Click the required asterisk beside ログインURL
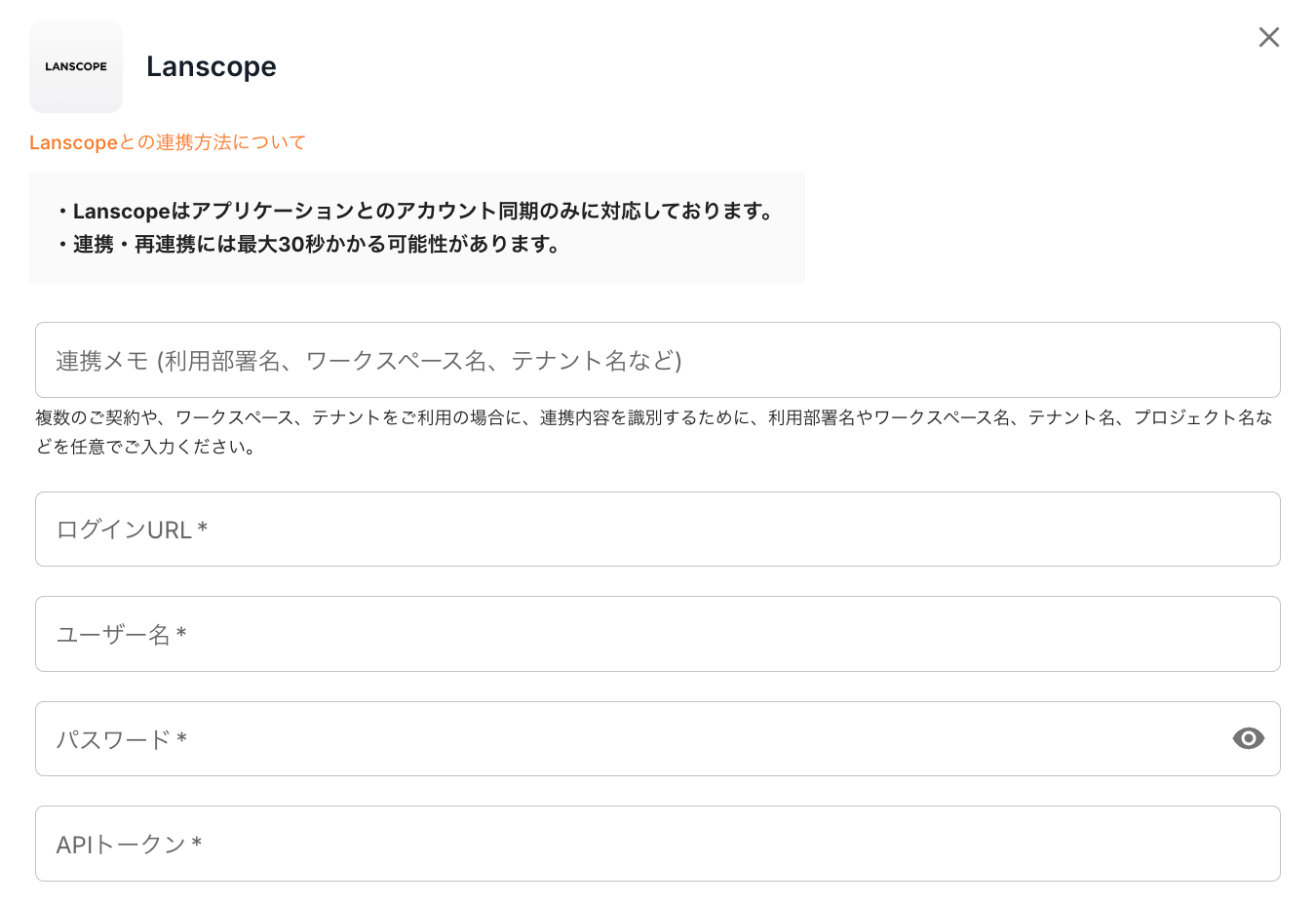Image resolution: width=1316 pixels, height=905 pixels. [x=203, y=529]
